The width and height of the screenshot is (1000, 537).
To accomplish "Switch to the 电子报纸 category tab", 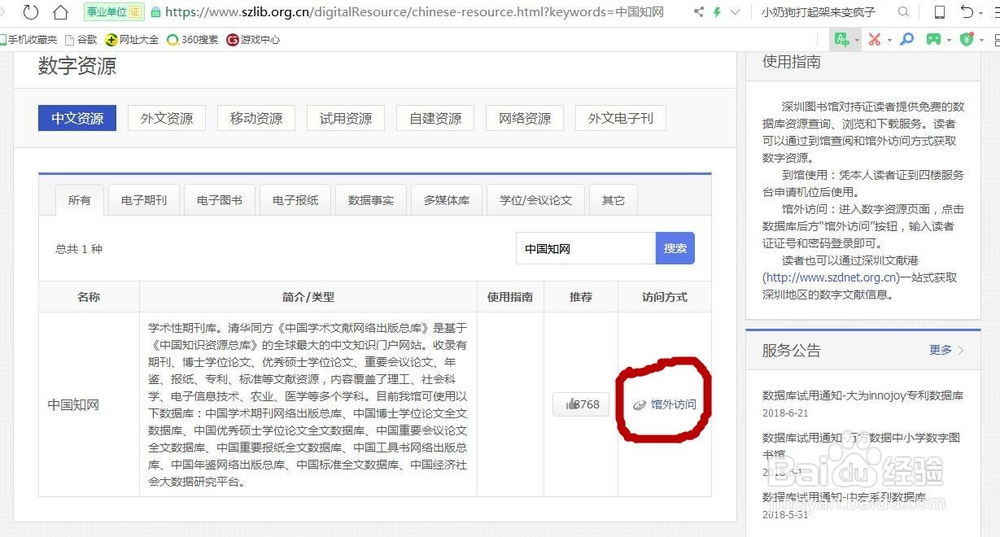I will click(295, 200).
